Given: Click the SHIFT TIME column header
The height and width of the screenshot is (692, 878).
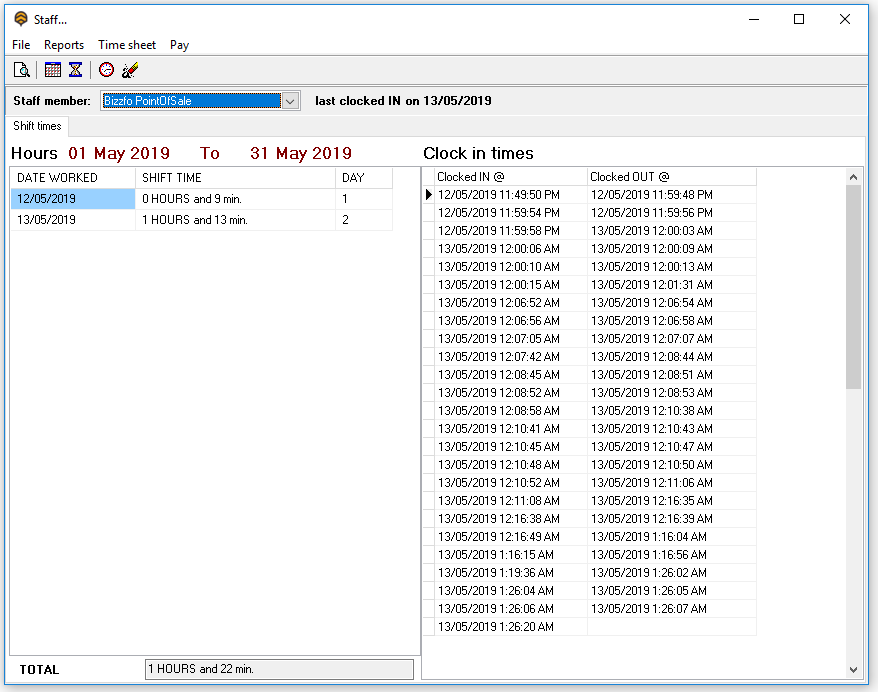Looking at the screenshot, I should coord(235,178).
